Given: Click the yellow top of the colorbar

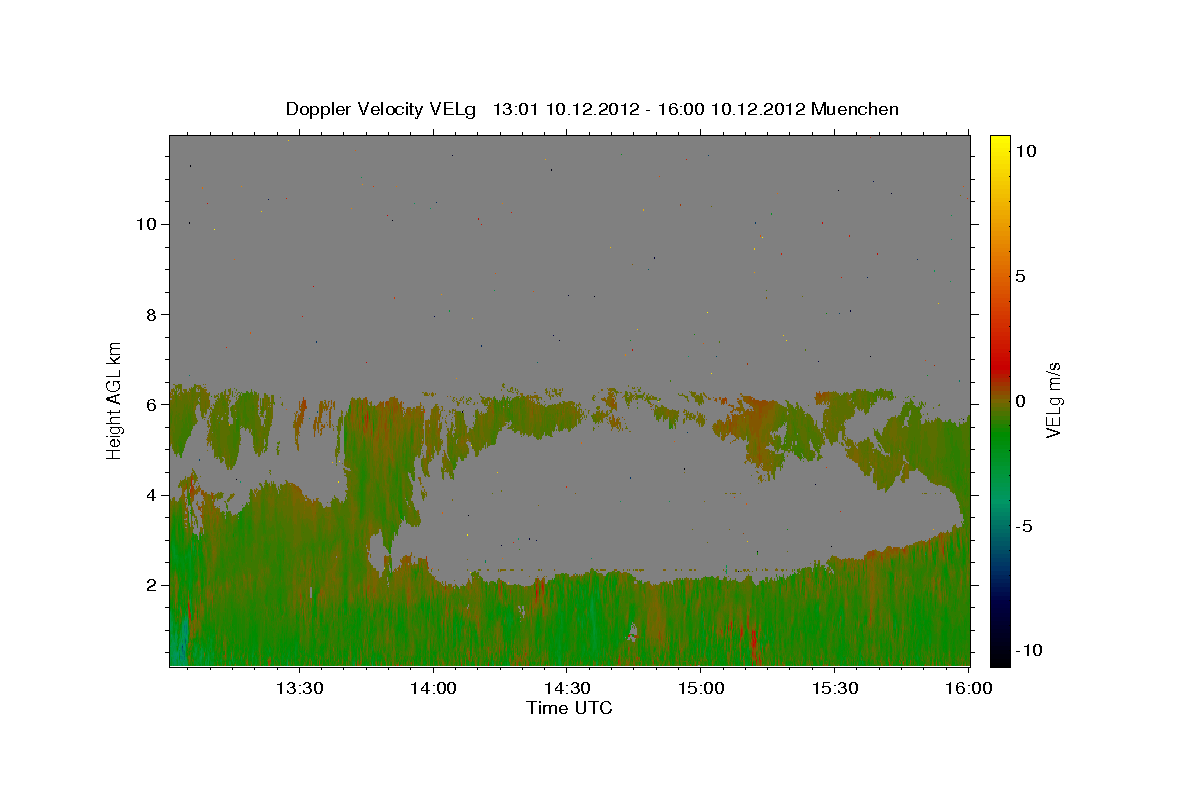Looking at the screenshot, I should tap(999, 145).
